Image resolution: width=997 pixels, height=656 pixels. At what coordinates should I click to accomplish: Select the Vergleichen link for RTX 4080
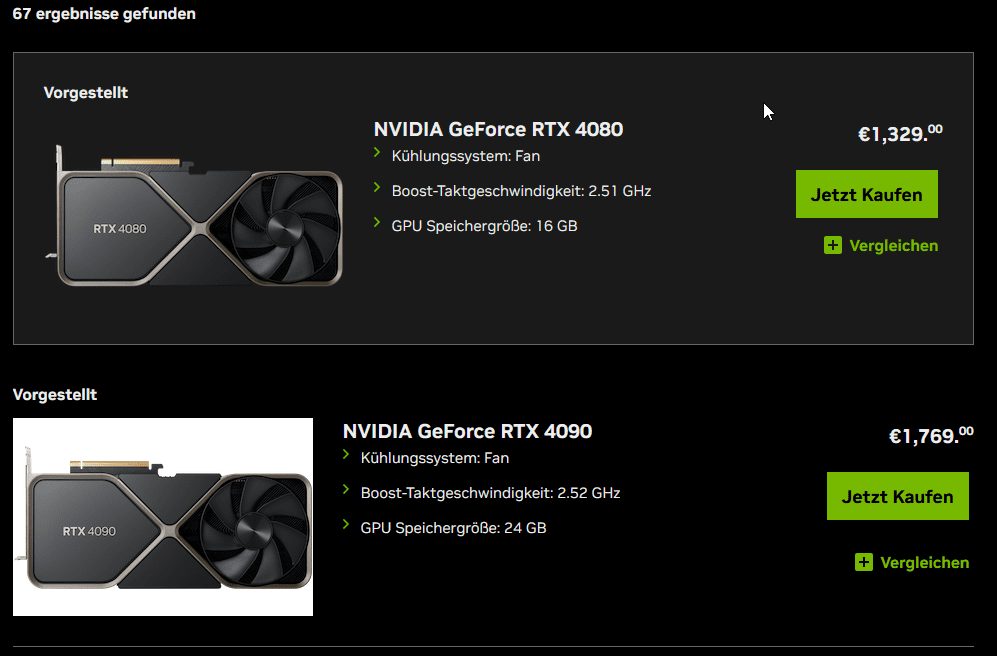click(893, 245)
